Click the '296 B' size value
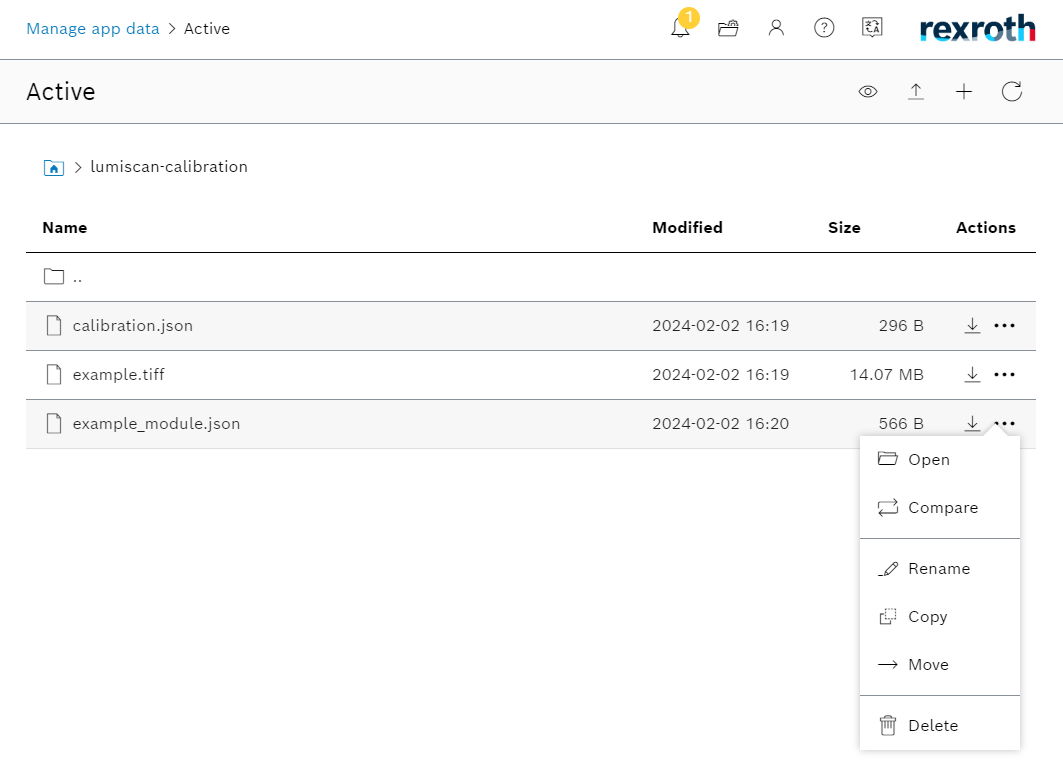1063x774 pixels. point(901,326)
